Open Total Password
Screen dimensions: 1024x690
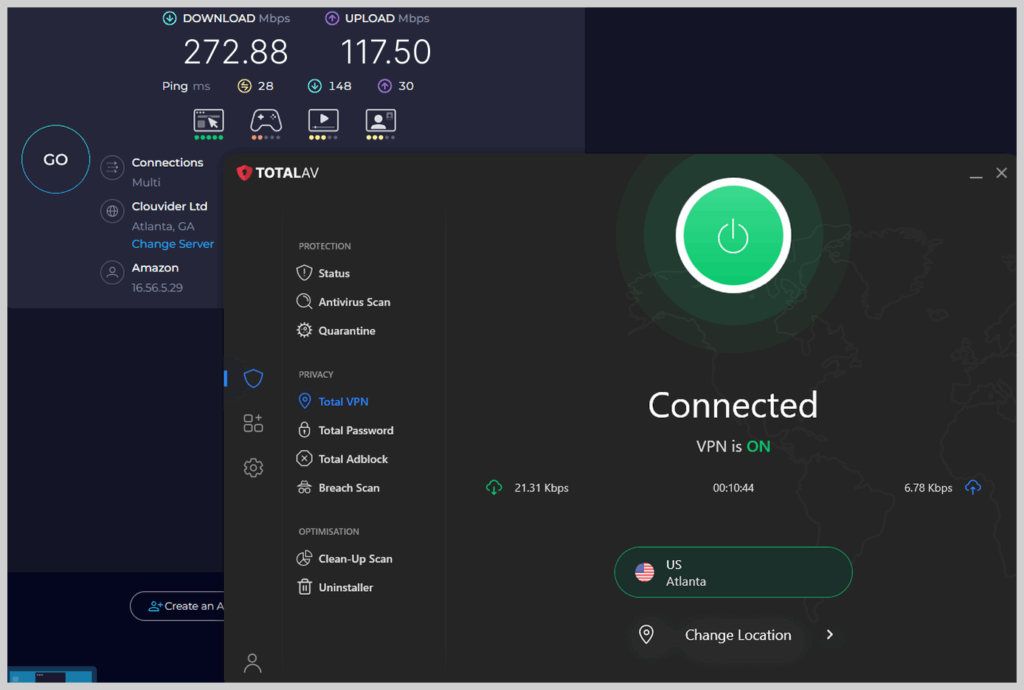[345, 430]
